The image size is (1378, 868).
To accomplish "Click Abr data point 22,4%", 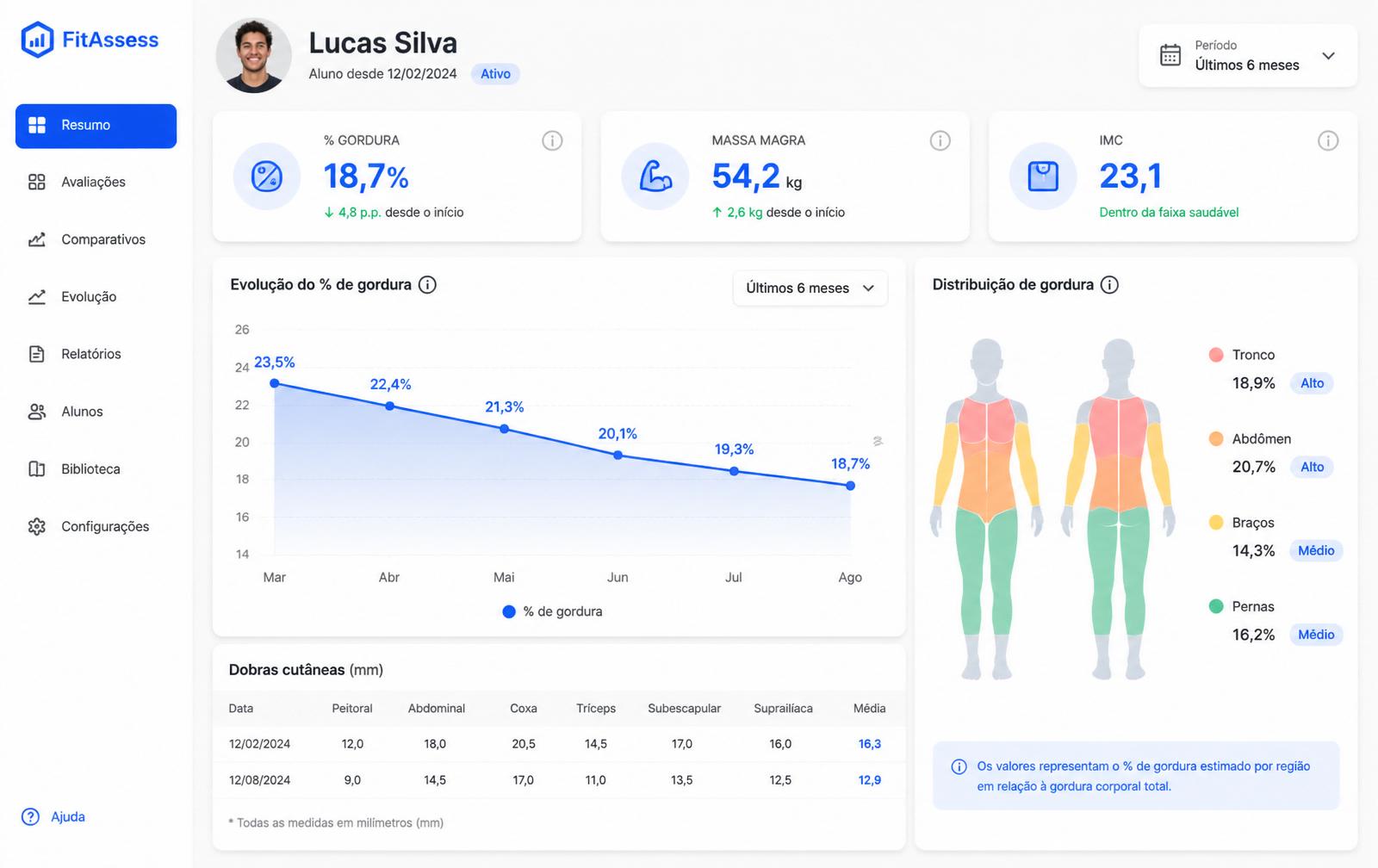I will click(389, 406).
